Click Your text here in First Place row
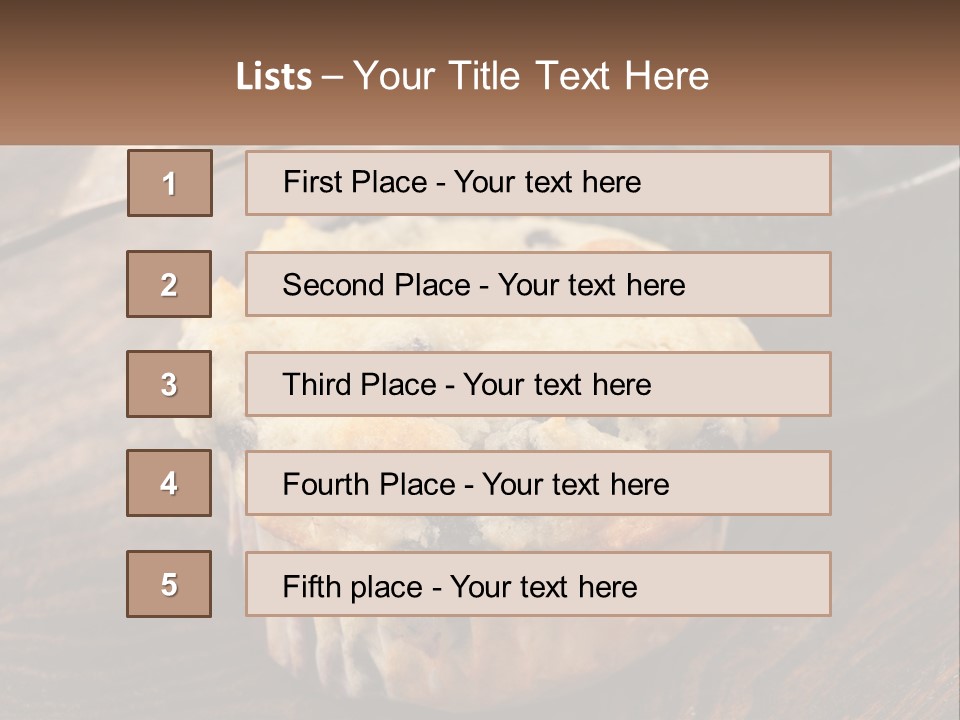 pyautogui.click(x=547, y=182)
